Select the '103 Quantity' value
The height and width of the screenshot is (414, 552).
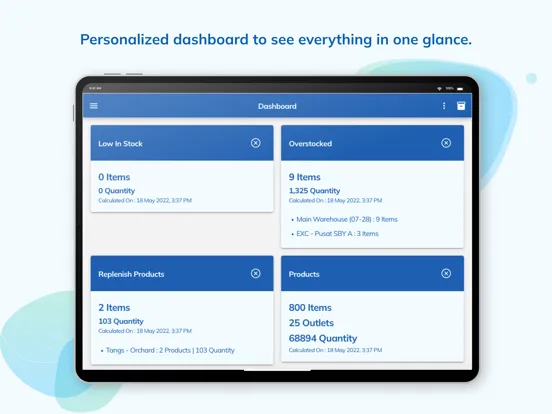(121, 321)
